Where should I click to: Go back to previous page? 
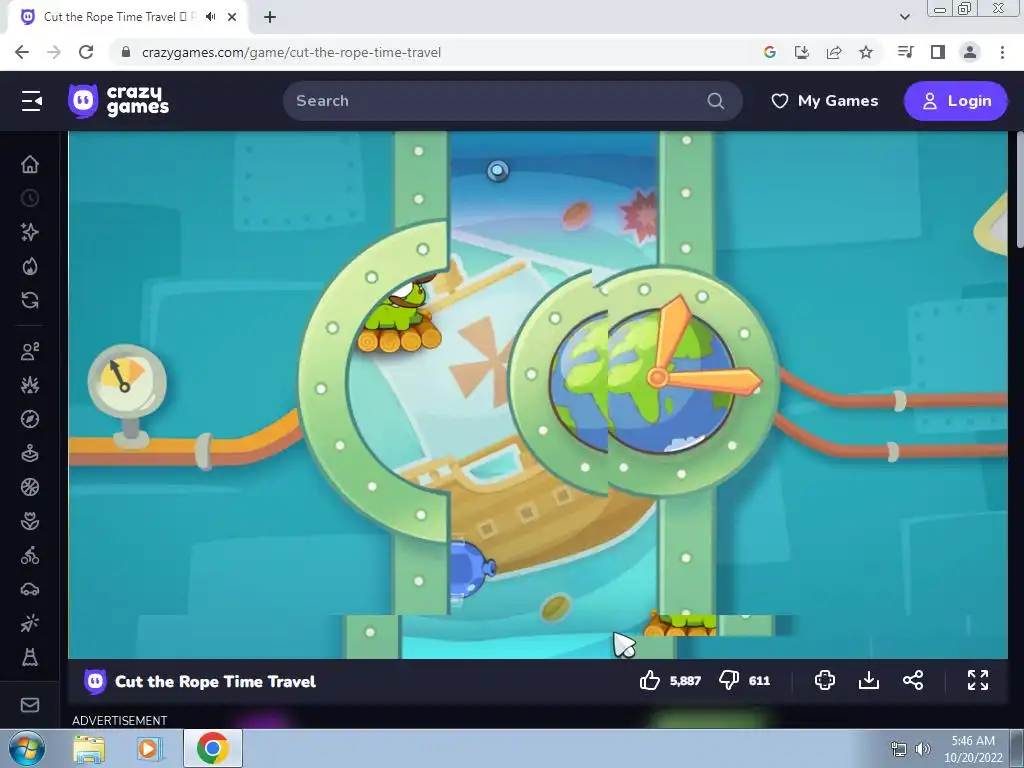click(x=22, y=52)
